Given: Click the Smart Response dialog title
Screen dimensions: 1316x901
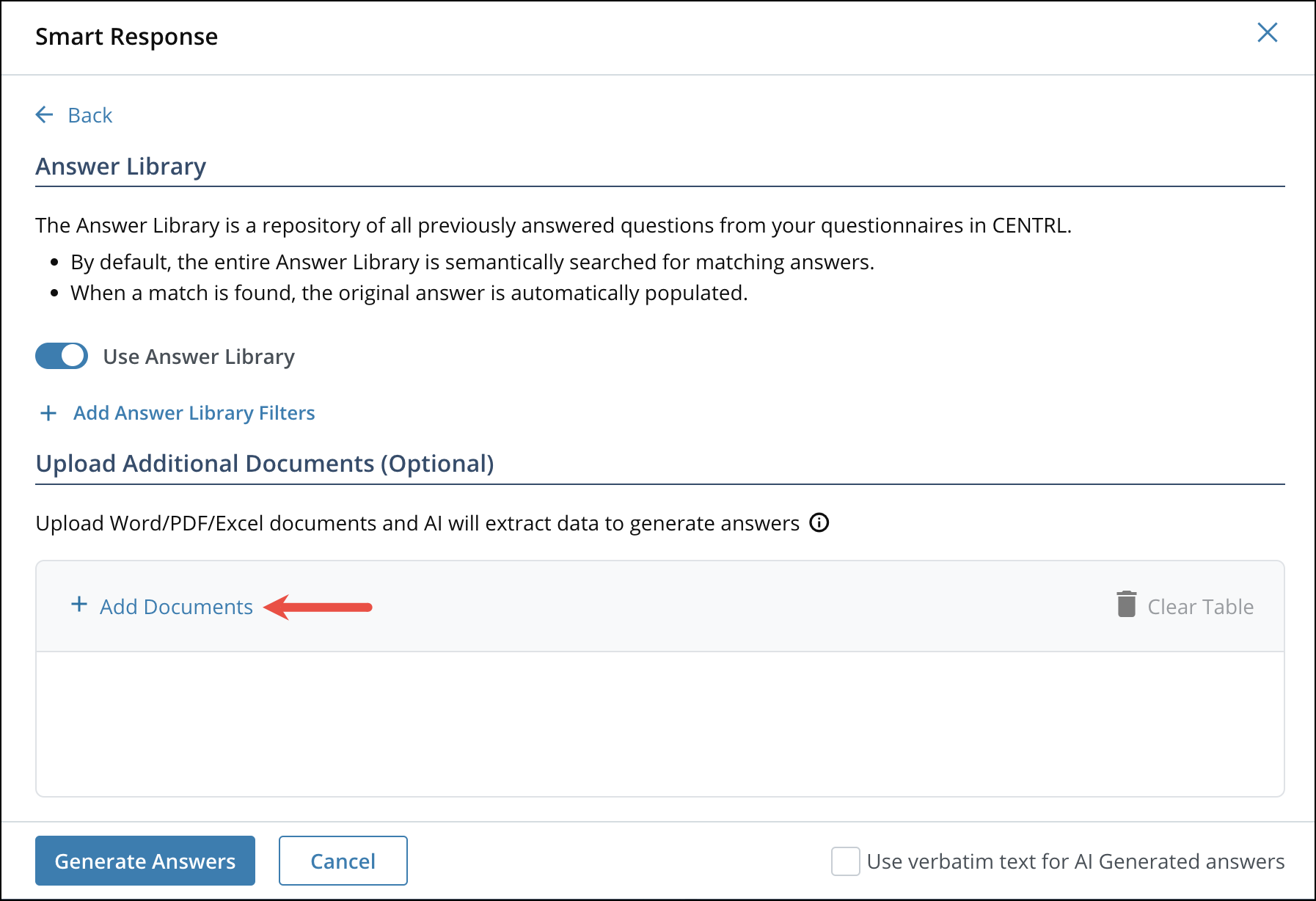Looking at the screenshot, I should click(125, 36).
